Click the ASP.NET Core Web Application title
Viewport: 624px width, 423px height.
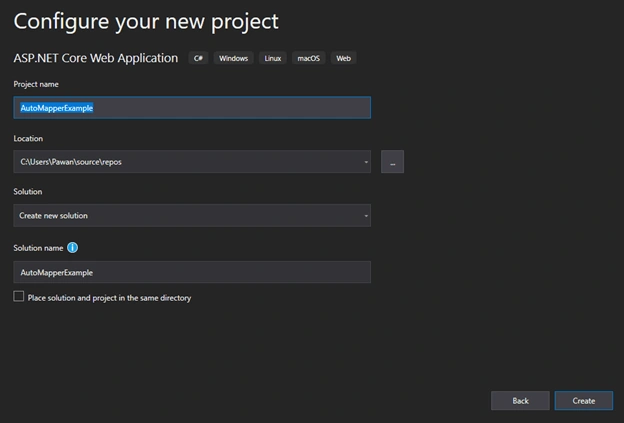click(96, 58)
